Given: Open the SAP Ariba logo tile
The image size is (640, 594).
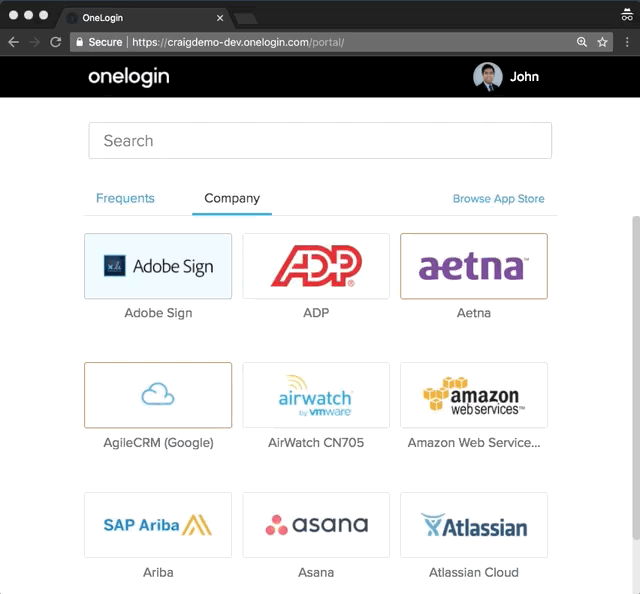Looking at the screenshot, I should pos(158,525).
